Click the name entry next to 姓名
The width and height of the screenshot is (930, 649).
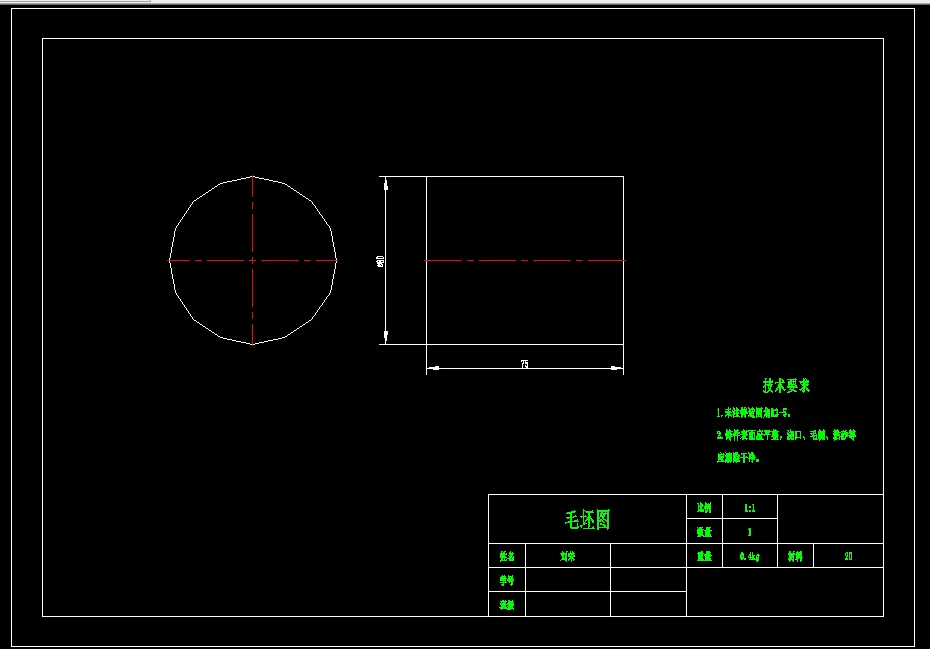point(568,556)
